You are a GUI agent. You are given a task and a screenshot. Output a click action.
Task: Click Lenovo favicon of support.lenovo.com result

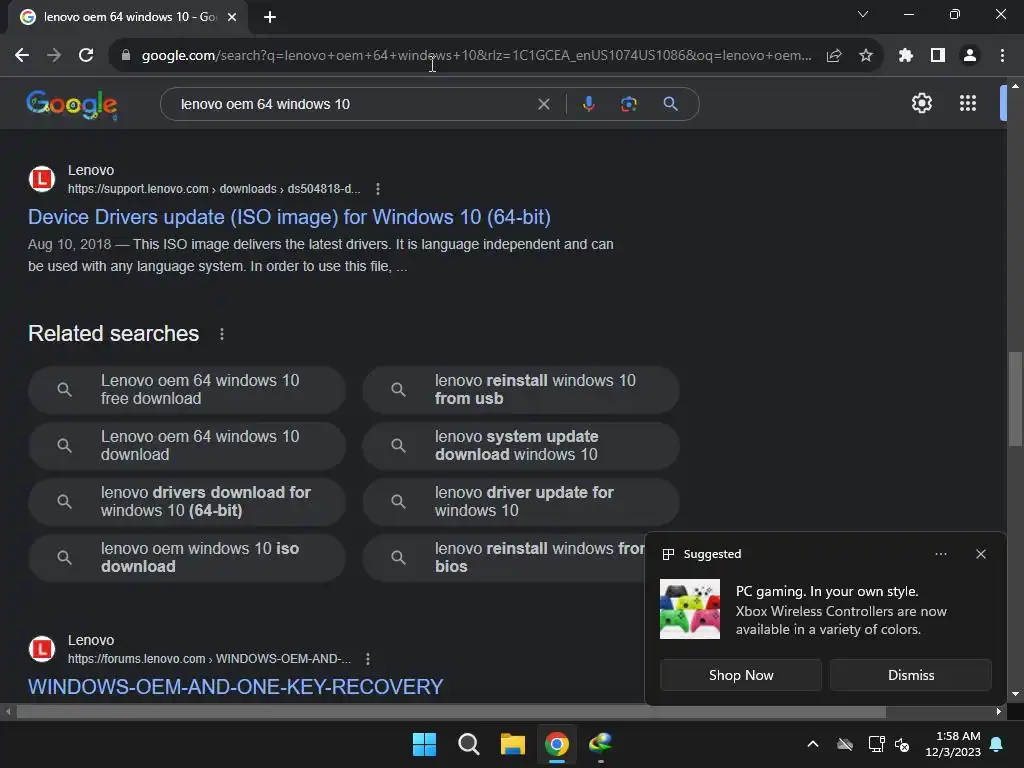pyautogui.click(x=42, y=179)
